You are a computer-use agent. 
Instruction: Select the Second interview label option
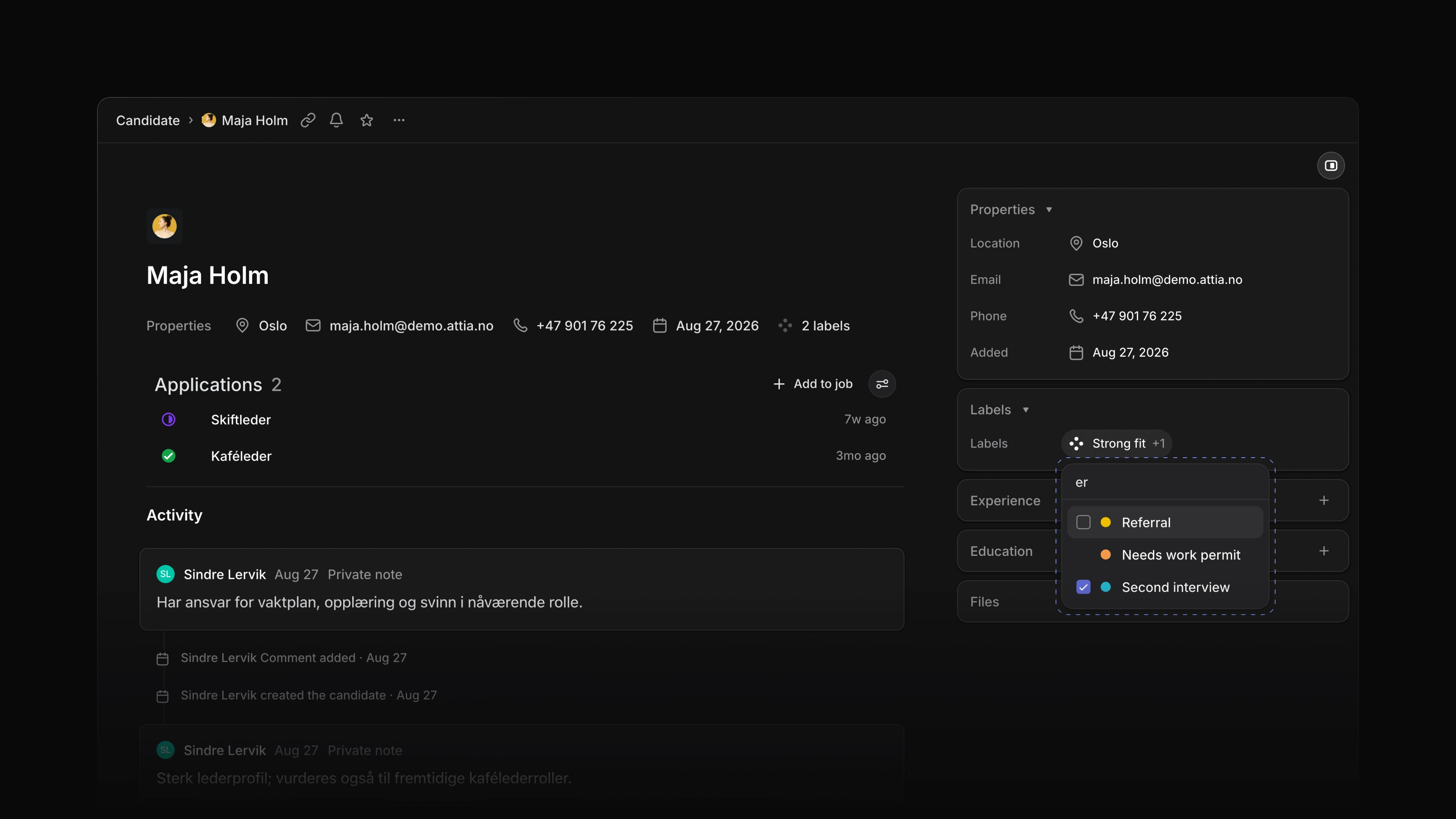click(1165, 587)
